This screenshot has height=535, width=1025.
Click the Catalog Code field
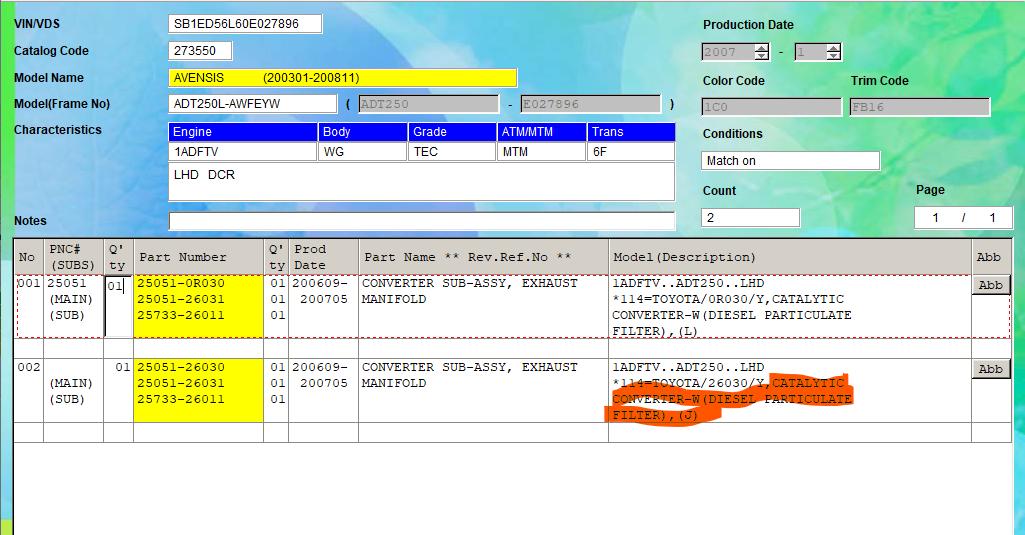point(200,51)
